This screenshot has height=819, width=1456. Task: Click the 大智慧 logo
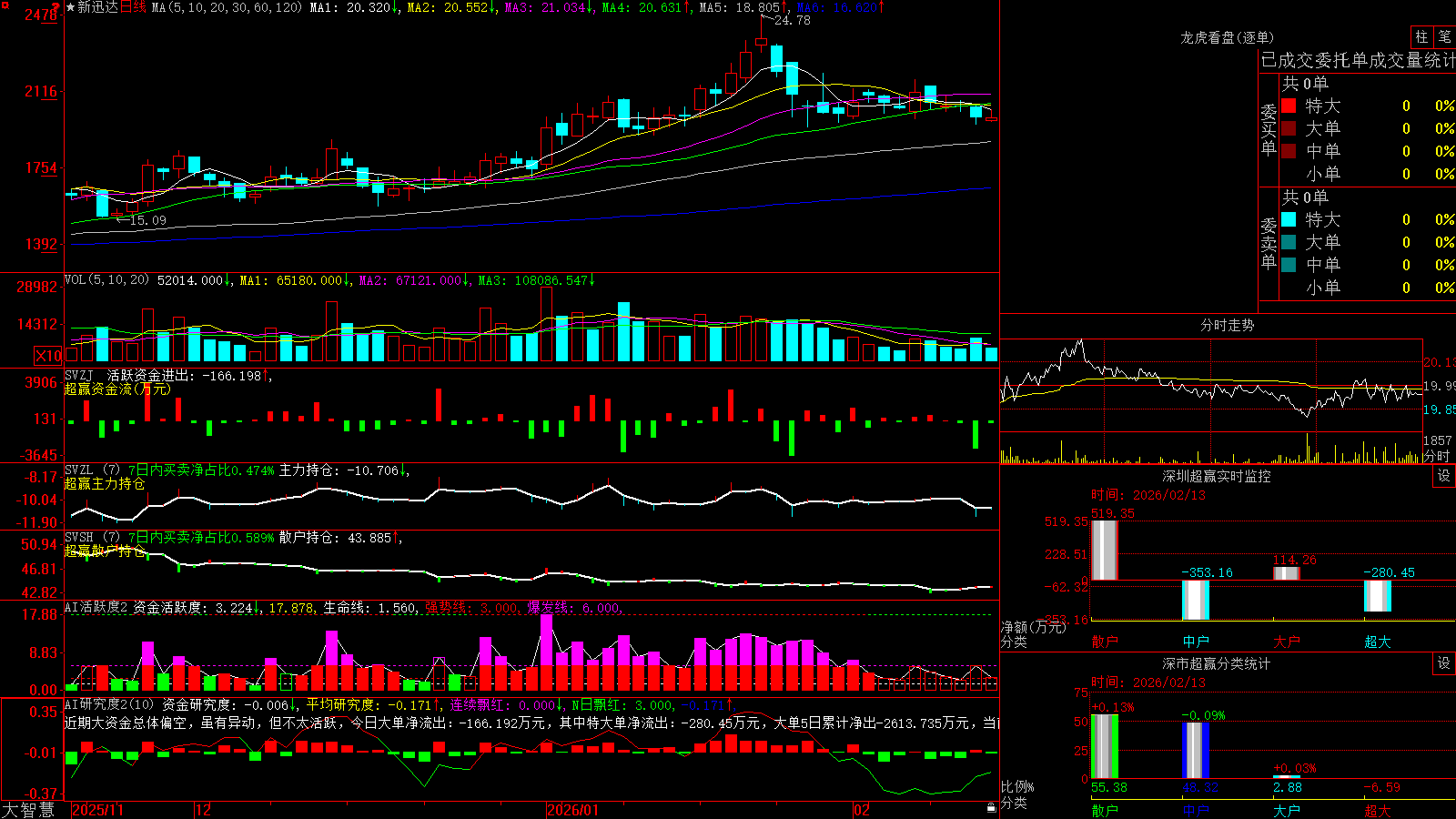pos(28,810)
